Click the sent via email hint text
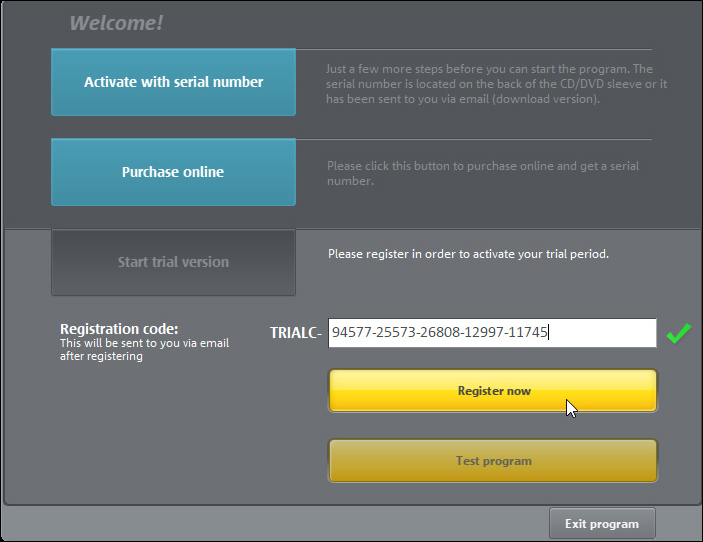 coord(144,350)
